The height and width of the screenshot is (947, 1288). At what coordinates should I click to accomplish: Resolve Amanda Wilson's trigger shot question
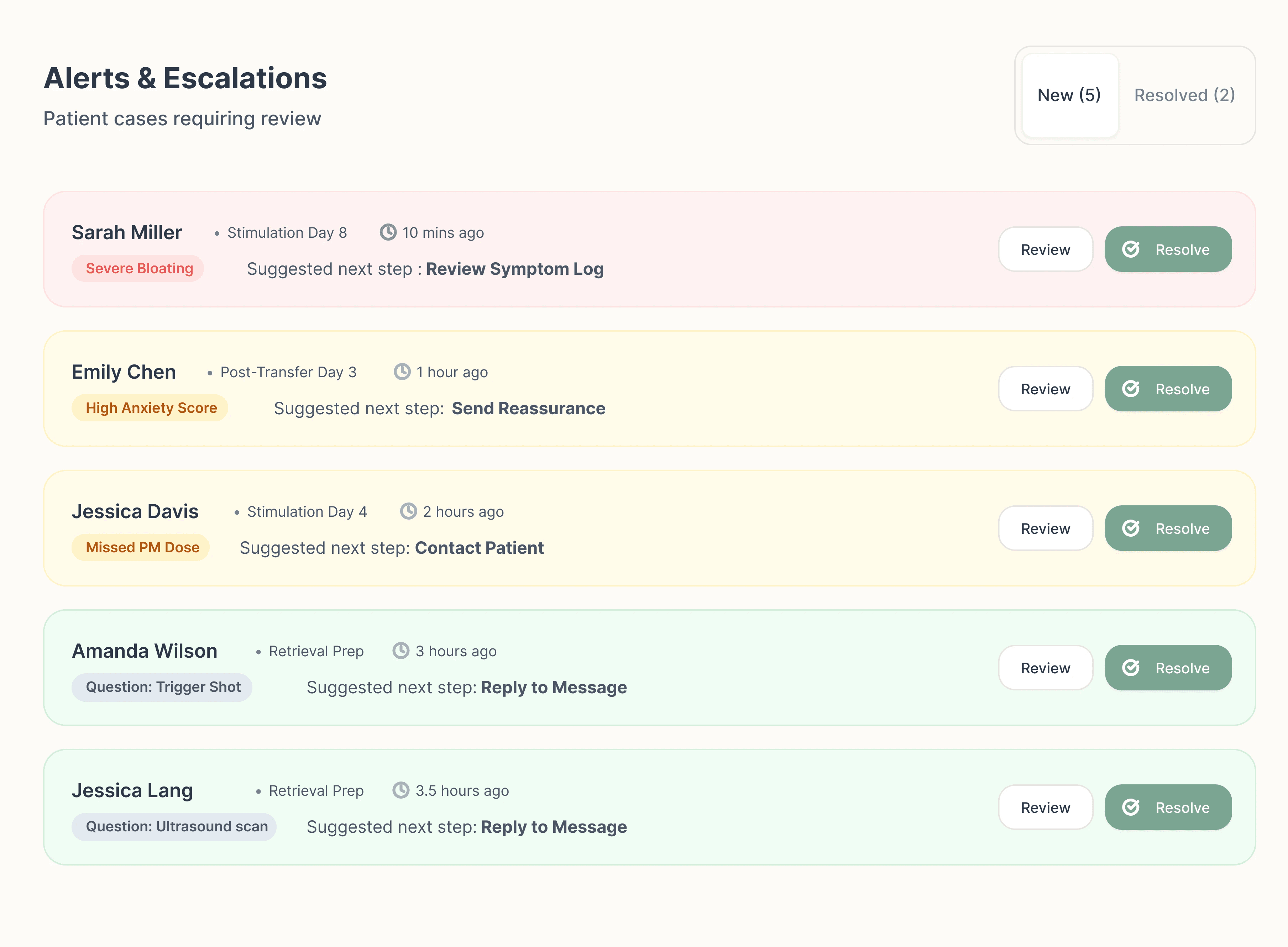coord(1168,668)
